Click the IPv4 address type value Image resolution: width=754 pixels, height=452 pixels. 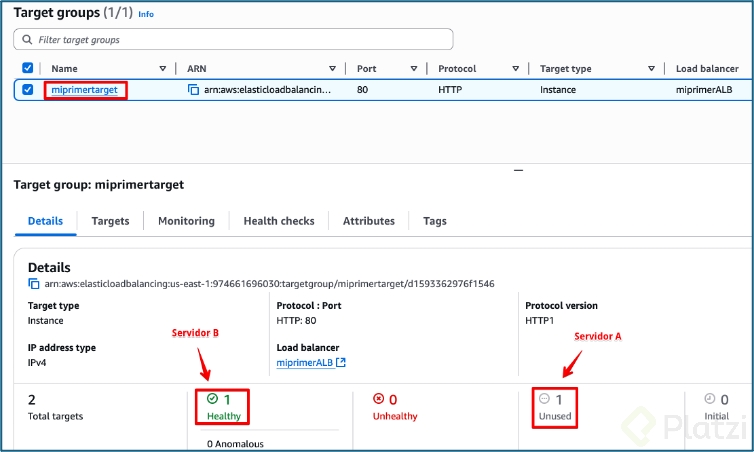[37, 363]
